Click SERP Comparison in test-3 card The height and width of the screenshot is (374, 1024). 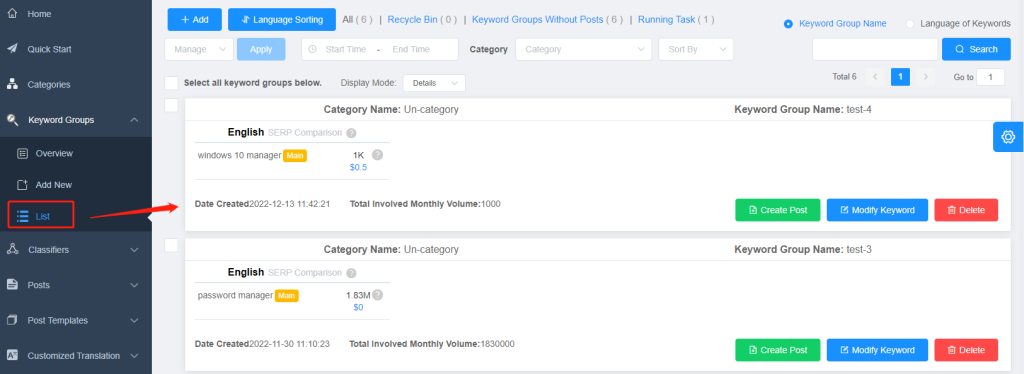305,272
